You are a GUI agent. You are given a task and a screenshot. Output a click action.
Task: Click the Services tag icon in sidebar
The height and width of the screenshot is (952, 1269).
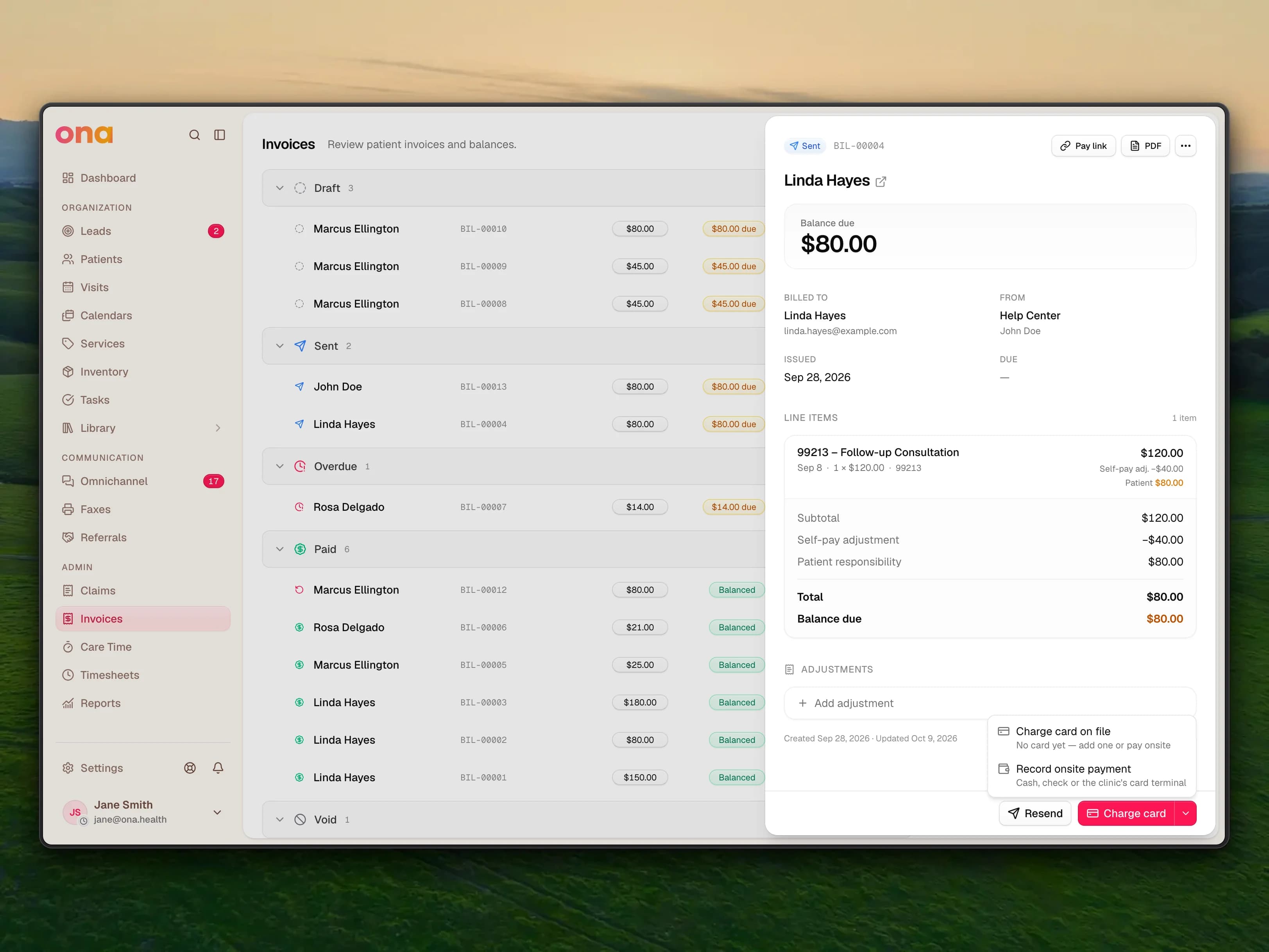[x=68, y=344]
